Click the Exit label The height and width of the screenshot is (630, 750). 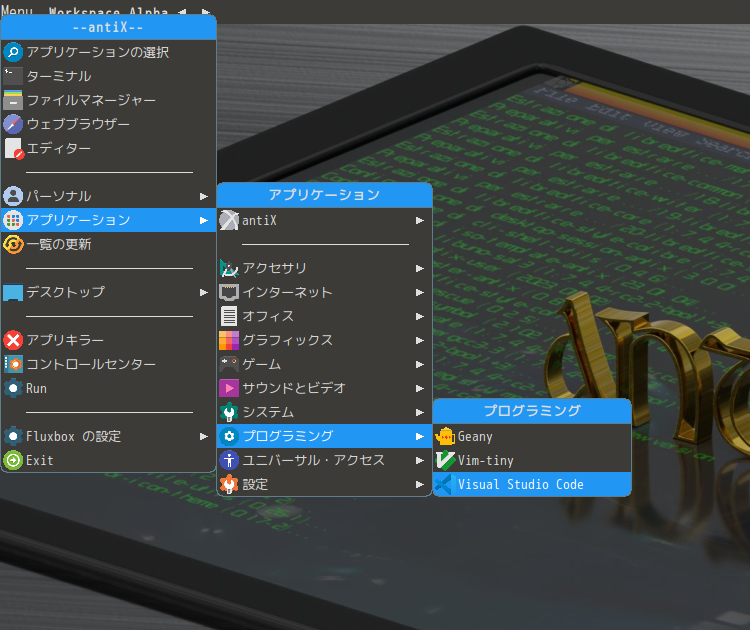click(40, 461)
